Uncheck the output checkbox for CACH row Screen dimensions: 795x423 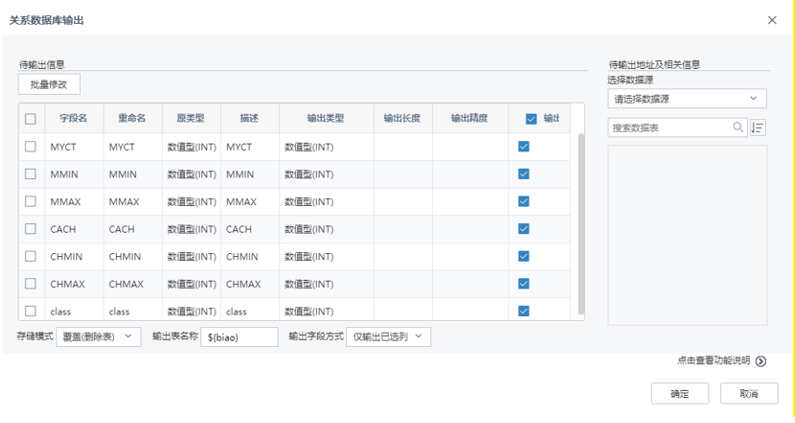point(524,229)
